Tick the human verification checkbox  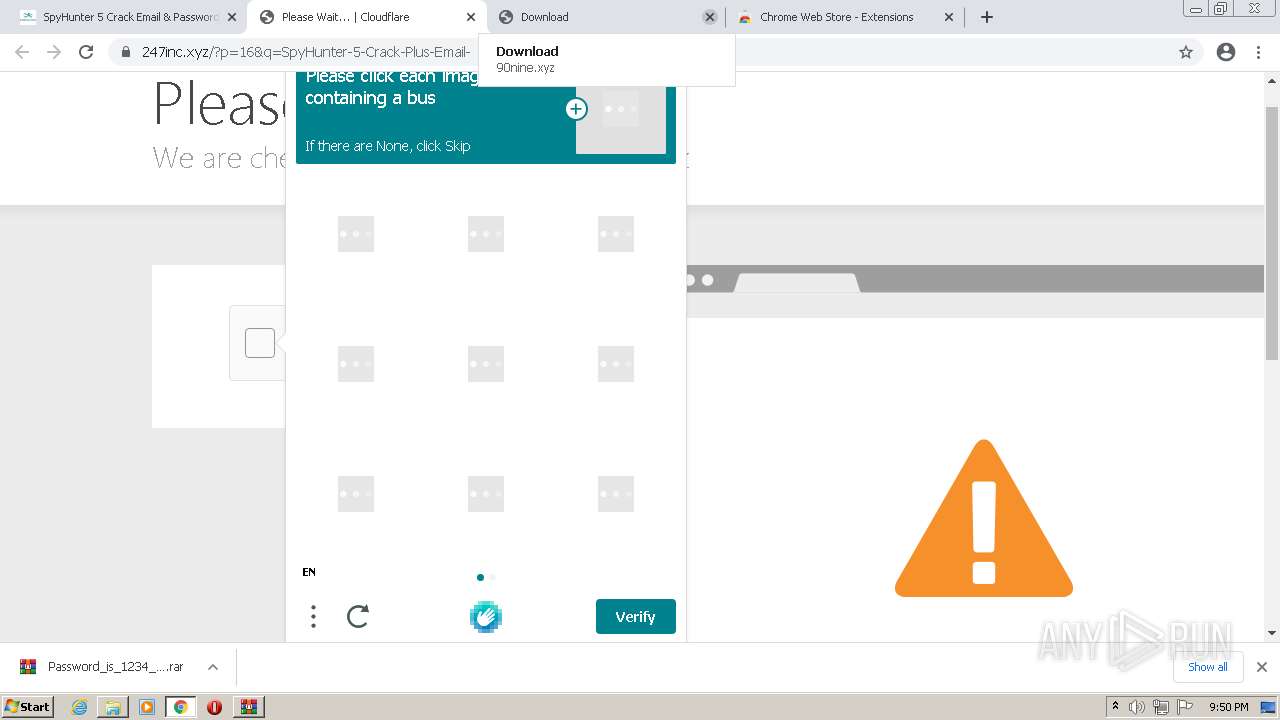pos(260,343)
